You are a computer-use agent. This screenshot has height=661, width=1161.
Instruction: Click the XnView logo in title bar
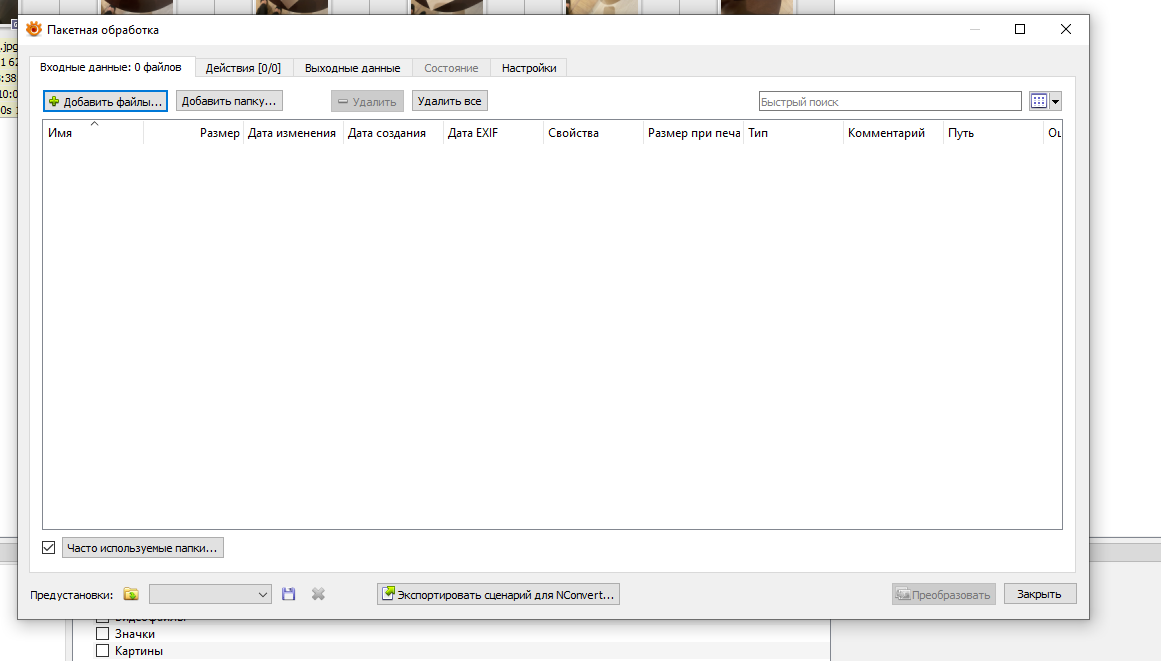click(x=34, y=29)
